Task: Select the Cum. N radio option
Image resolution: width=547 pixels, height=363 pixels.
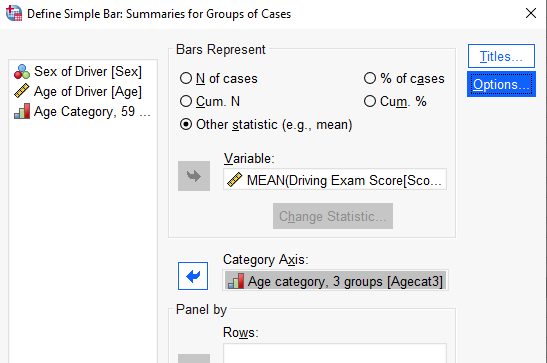Action: point(186,101)
